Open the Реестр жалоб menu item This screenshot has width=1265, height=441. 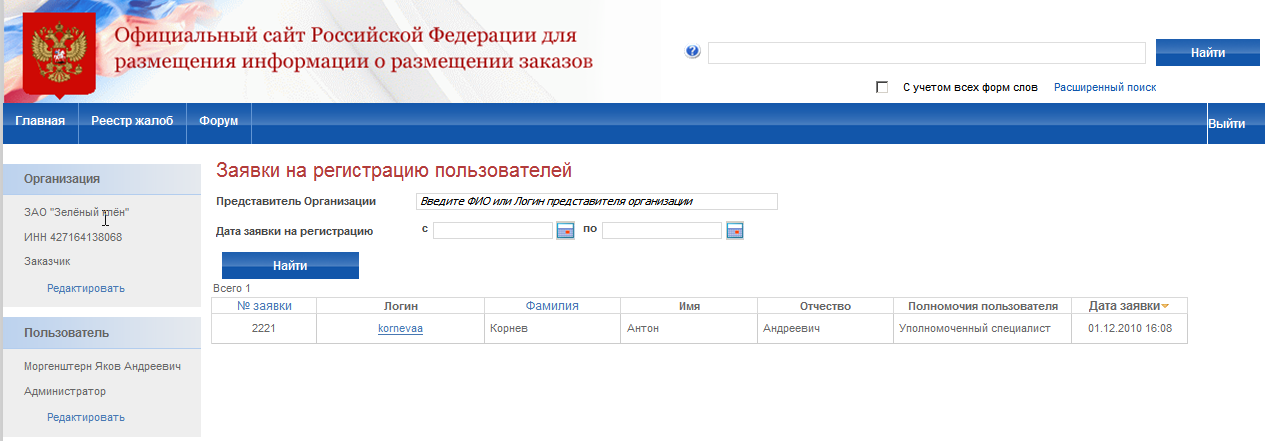click(x=132, y=122)
